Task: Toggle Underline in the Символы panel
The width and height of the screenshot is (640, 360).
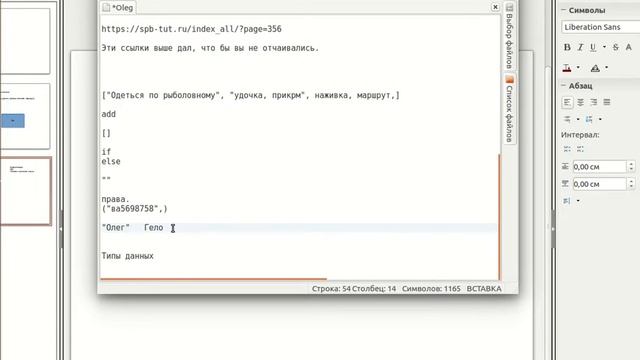Action: [x=593, y=47]
